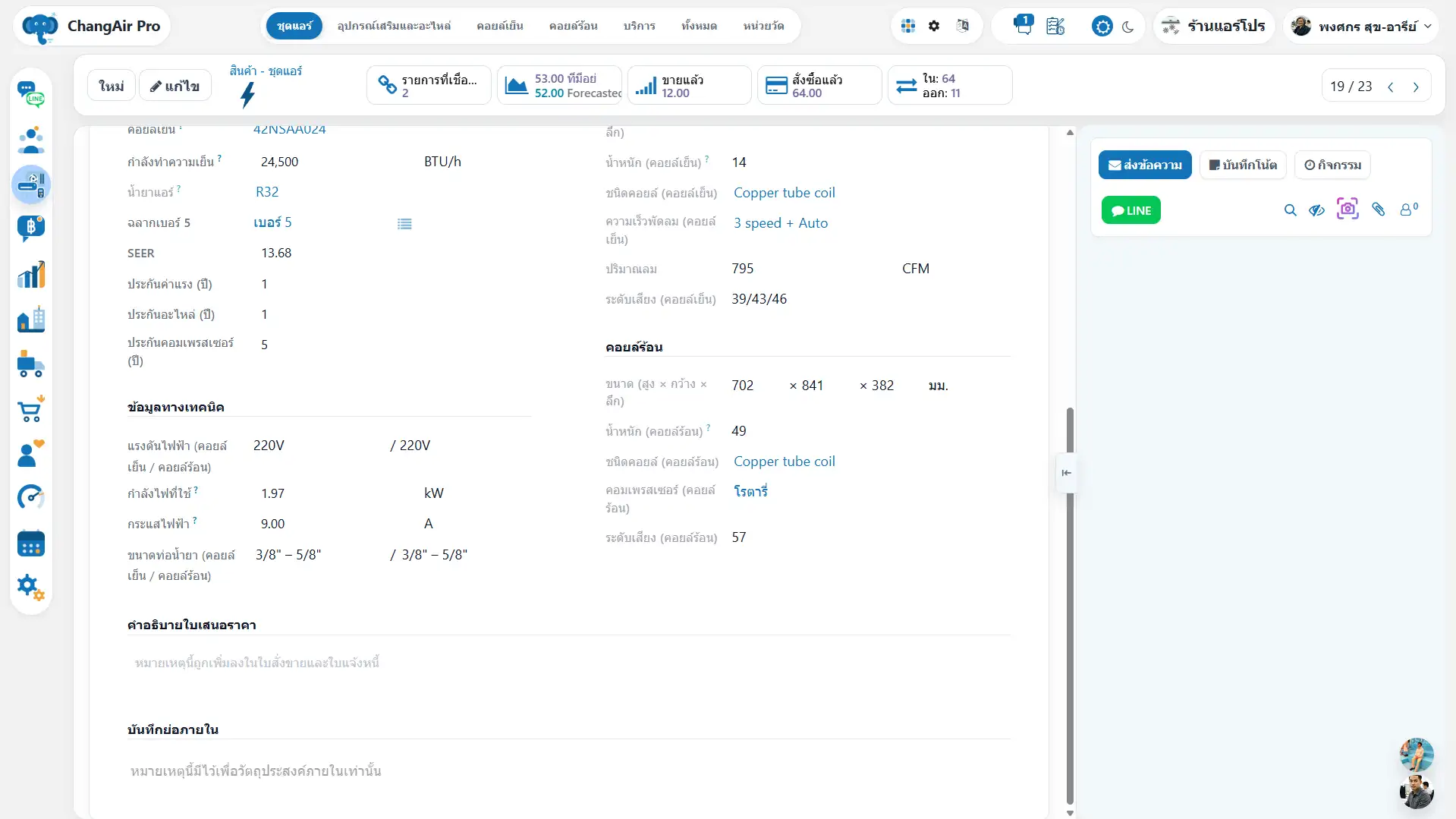Open the คอยล์เย็น menu

[x=500, y=26]
